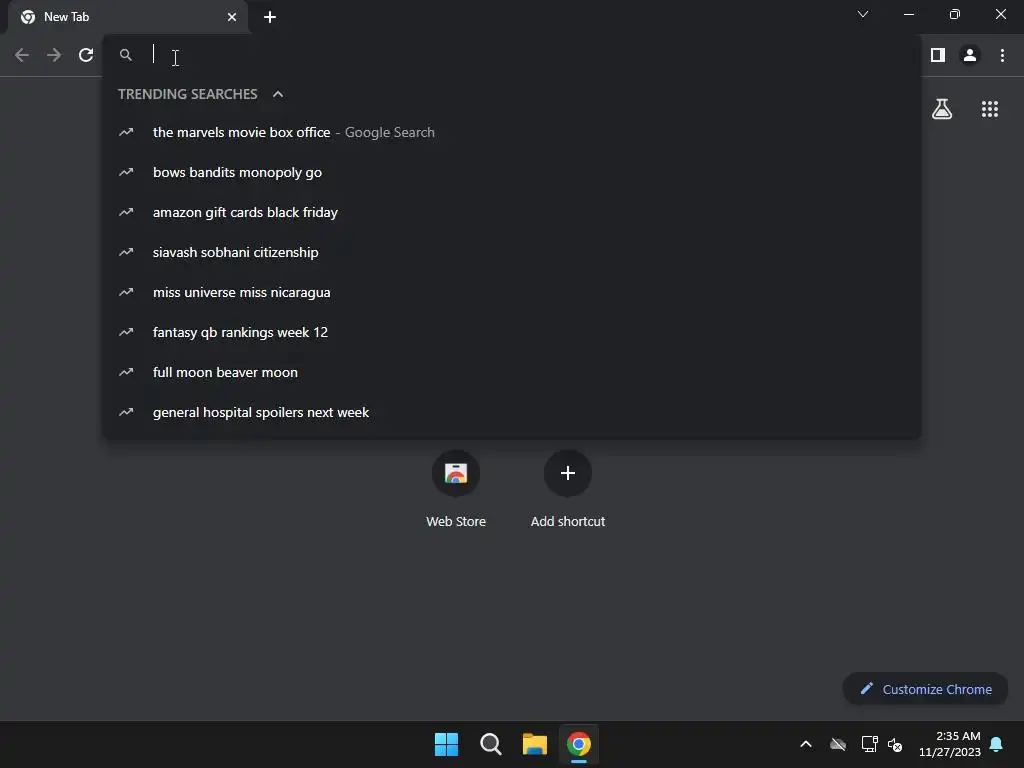Open the Web Store shortcut
This screenshot has width=1024, height=768.
tap(456, 490)
